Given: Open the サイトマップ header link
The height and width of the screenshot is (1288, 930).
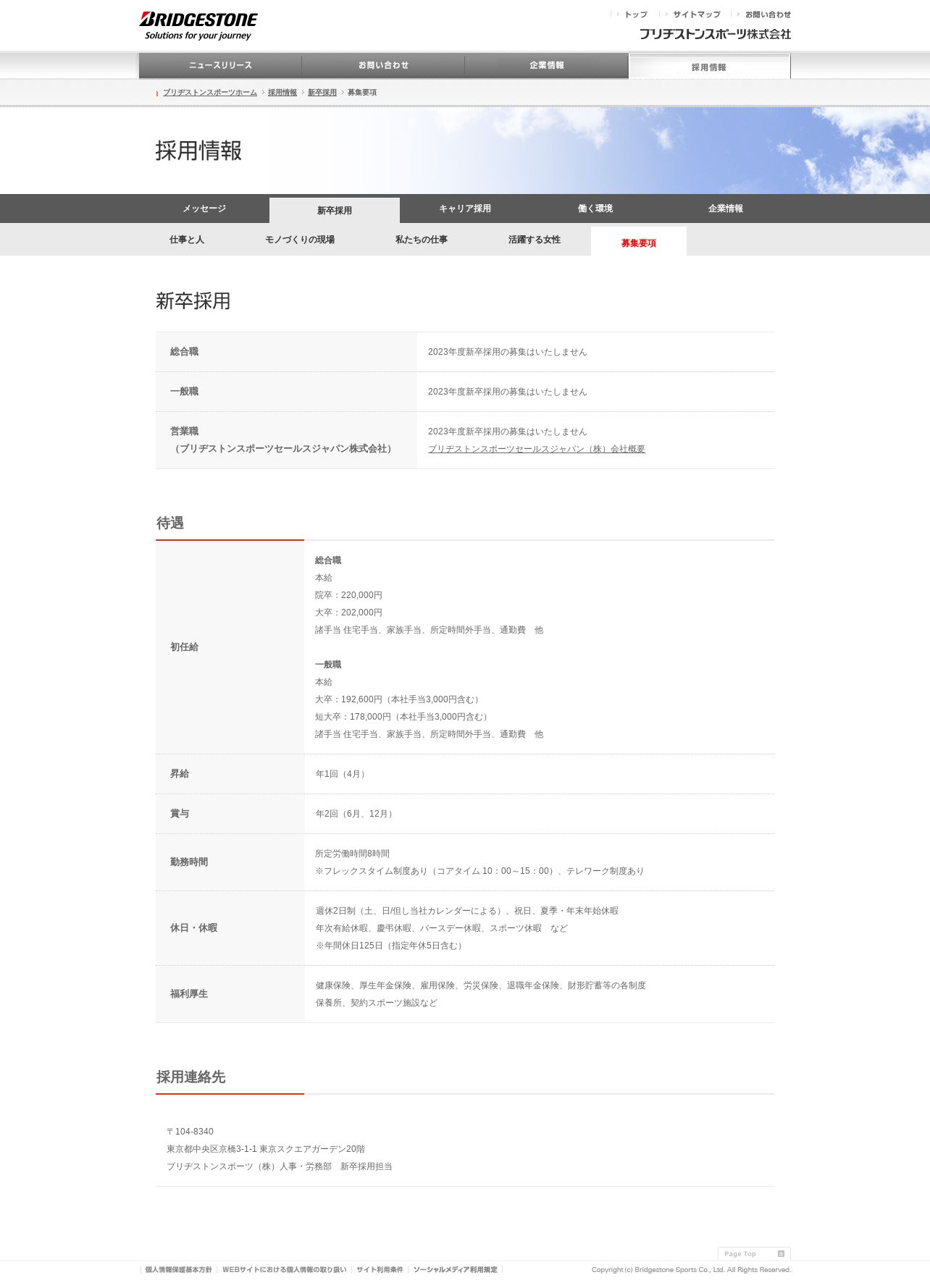Looking at the screenshot, I should 696,14.
